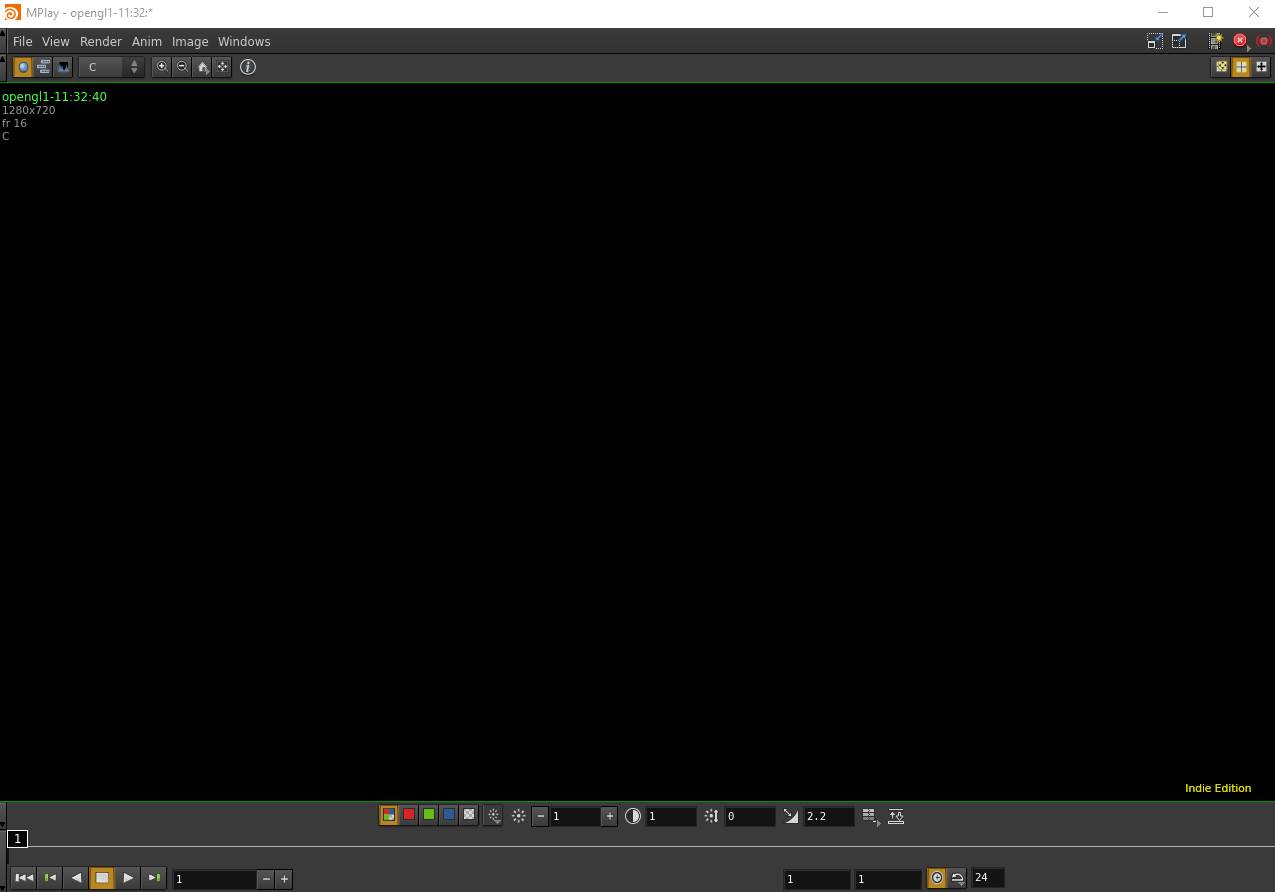Click the current frame number field
This screenshot has height=892, width=1275.
215,879
